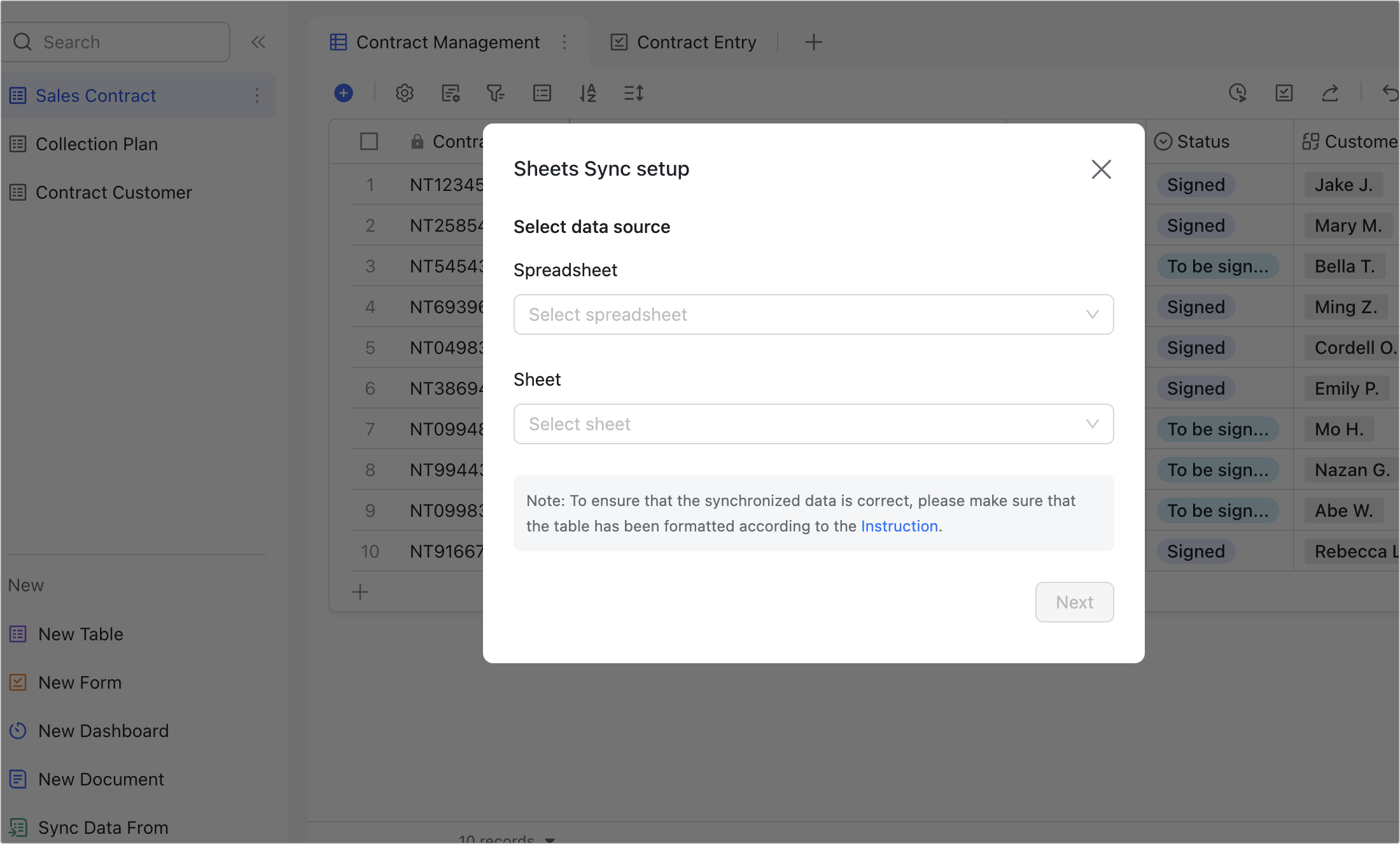Open the Select spreadsheet dropdown
The width and height of the screenshot is (1400, 844).
point(813,314)
